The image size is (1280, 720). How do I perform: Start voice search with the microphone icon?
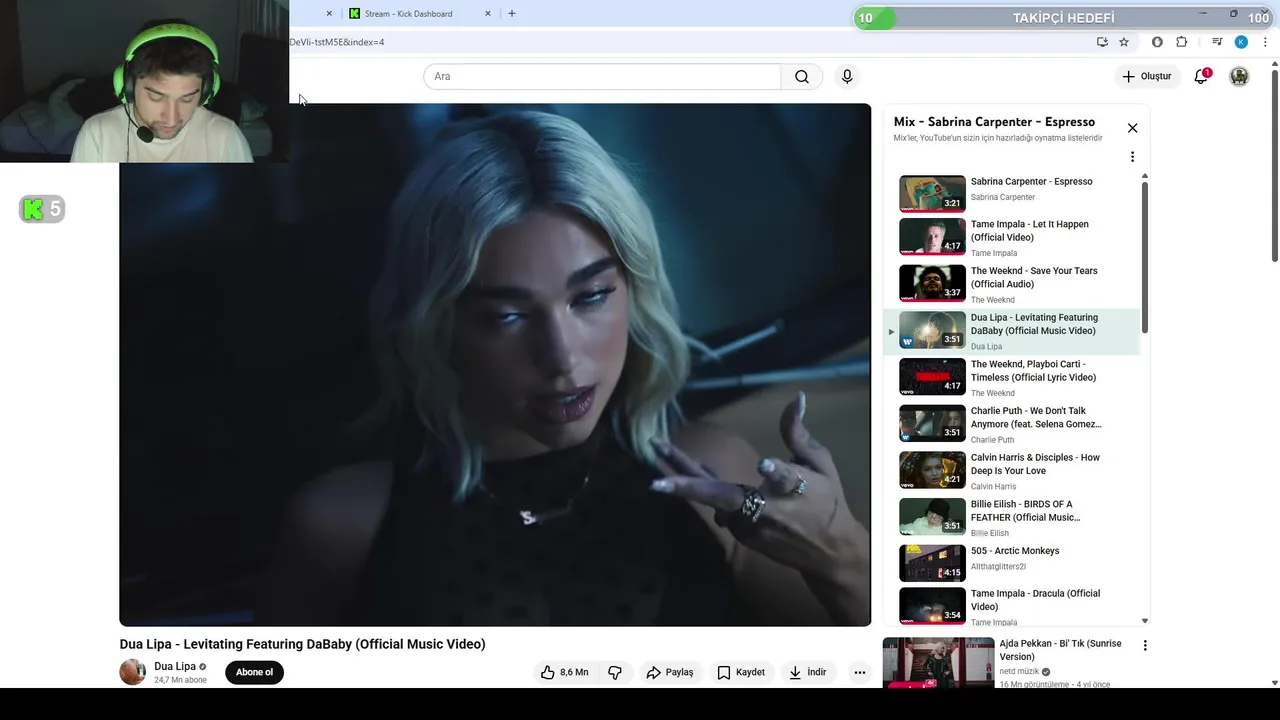pyautogui.click(x=847, y=77)
